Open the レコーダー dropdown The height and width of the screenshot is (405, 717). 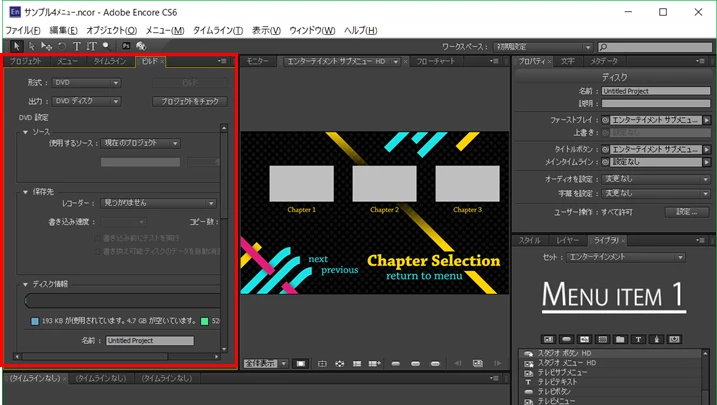(x=158, y=203)
